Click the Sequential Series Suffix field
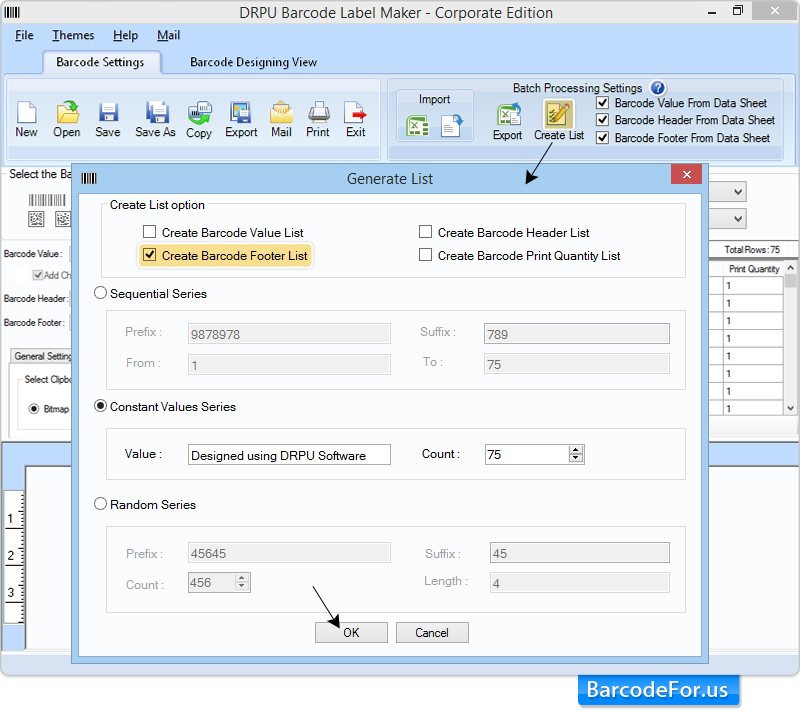Viewport: 800px width, 712px height. coord(577,334)
